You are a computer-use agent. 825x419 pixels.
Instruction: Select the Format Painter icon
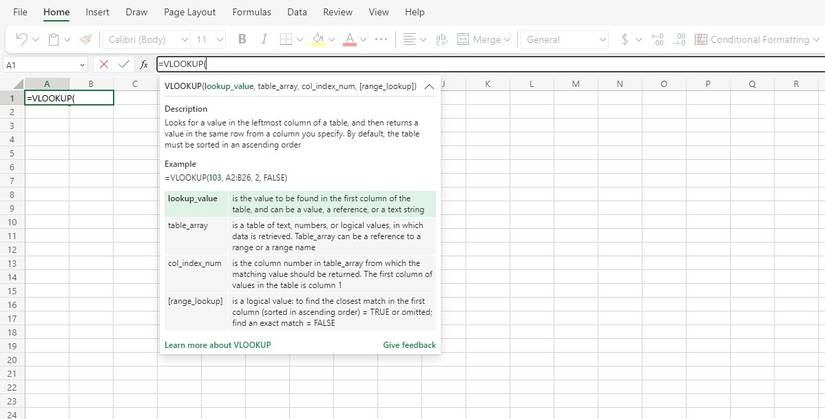pyautogui.click(x=86, y=39)
